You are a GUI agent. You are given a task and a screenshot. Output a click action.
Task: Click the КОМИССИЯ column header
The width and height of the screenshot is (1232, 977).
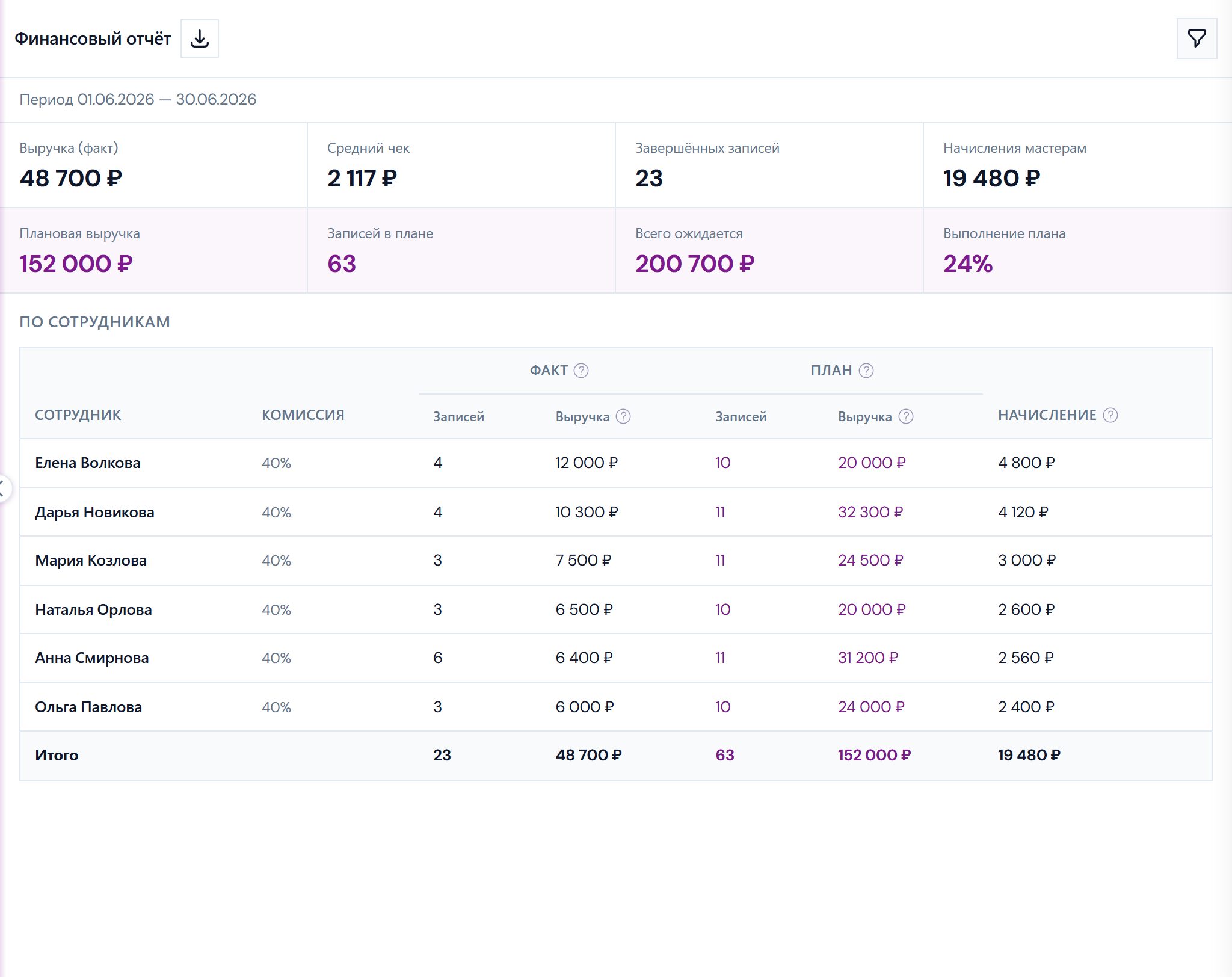[303, 415]
